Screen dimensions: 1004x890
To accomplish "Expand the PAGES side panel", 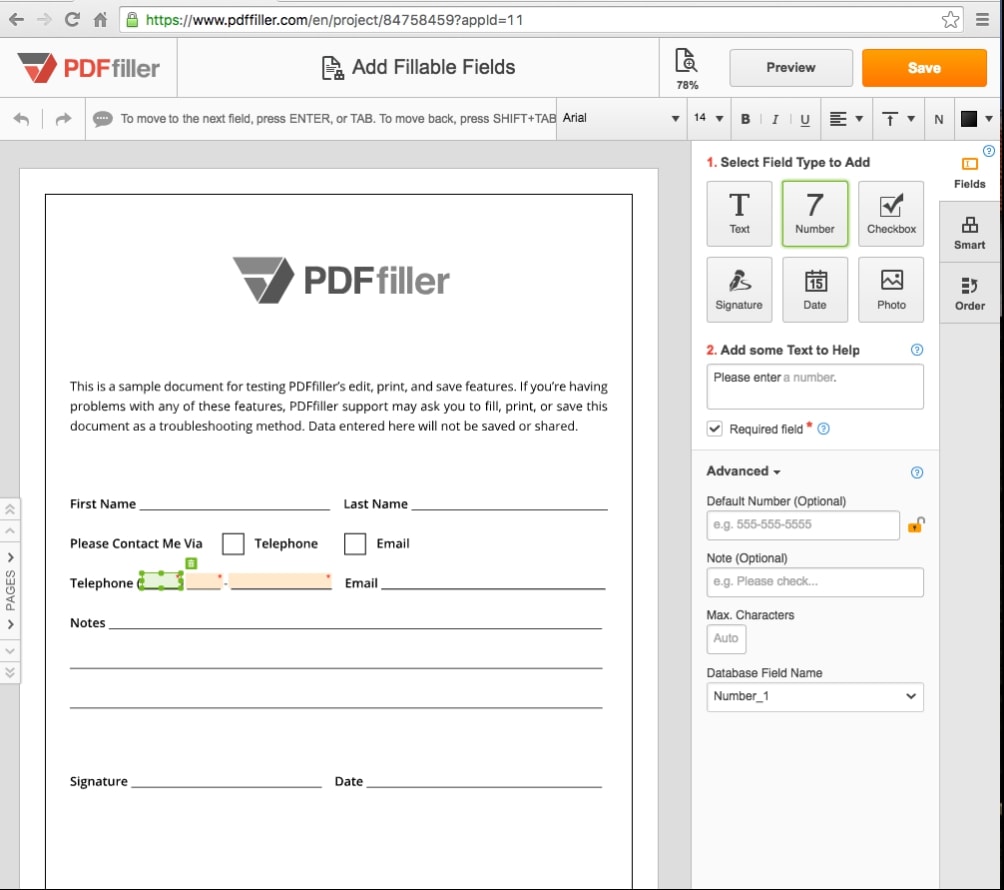I will 10,590.
